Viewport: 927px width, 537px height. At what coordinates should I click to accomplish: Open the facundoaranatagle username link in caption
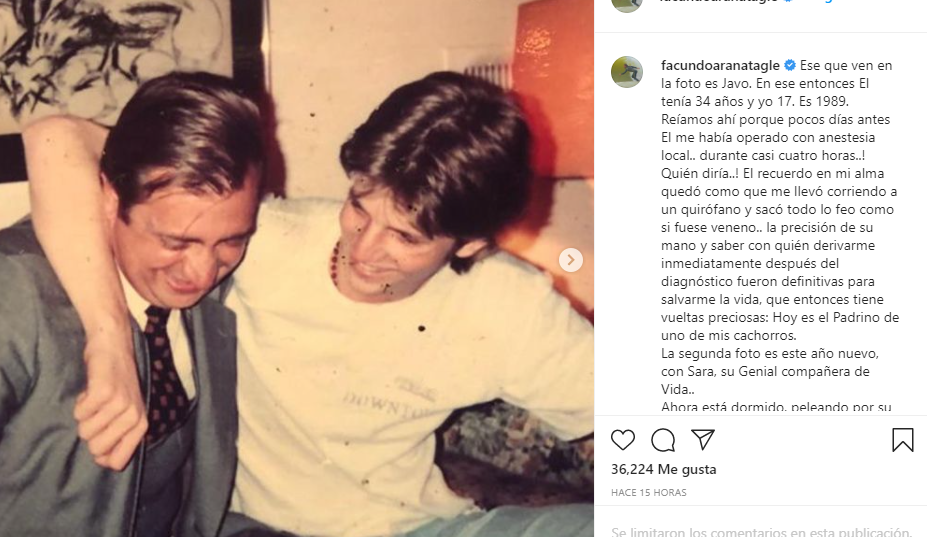point(719,66)
